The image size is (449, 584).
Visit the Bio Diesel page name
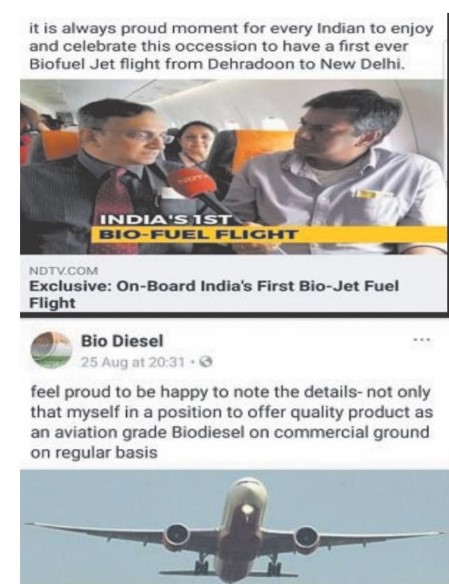(122, 341)
